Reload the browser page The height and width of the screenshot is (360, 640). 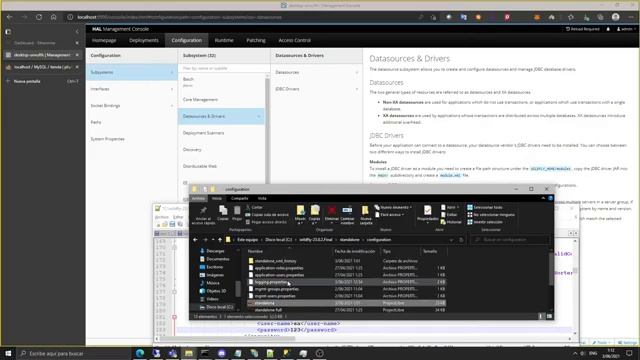pyautogui.click(x=39, y=17)
